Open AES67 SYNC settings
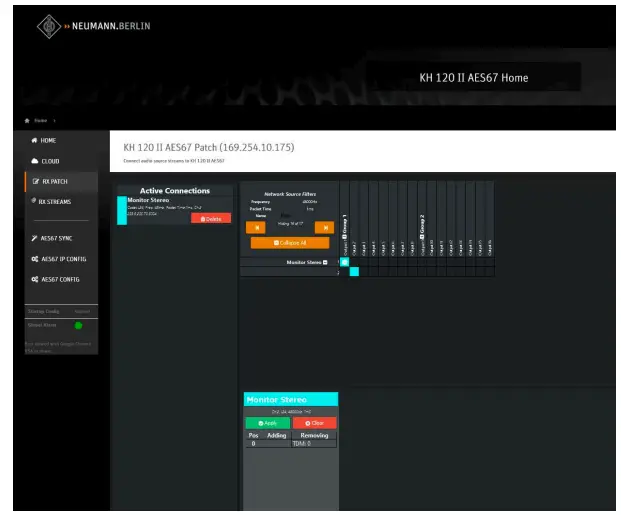The width and height of the screenshot is (621, 515). pos(56,238)
